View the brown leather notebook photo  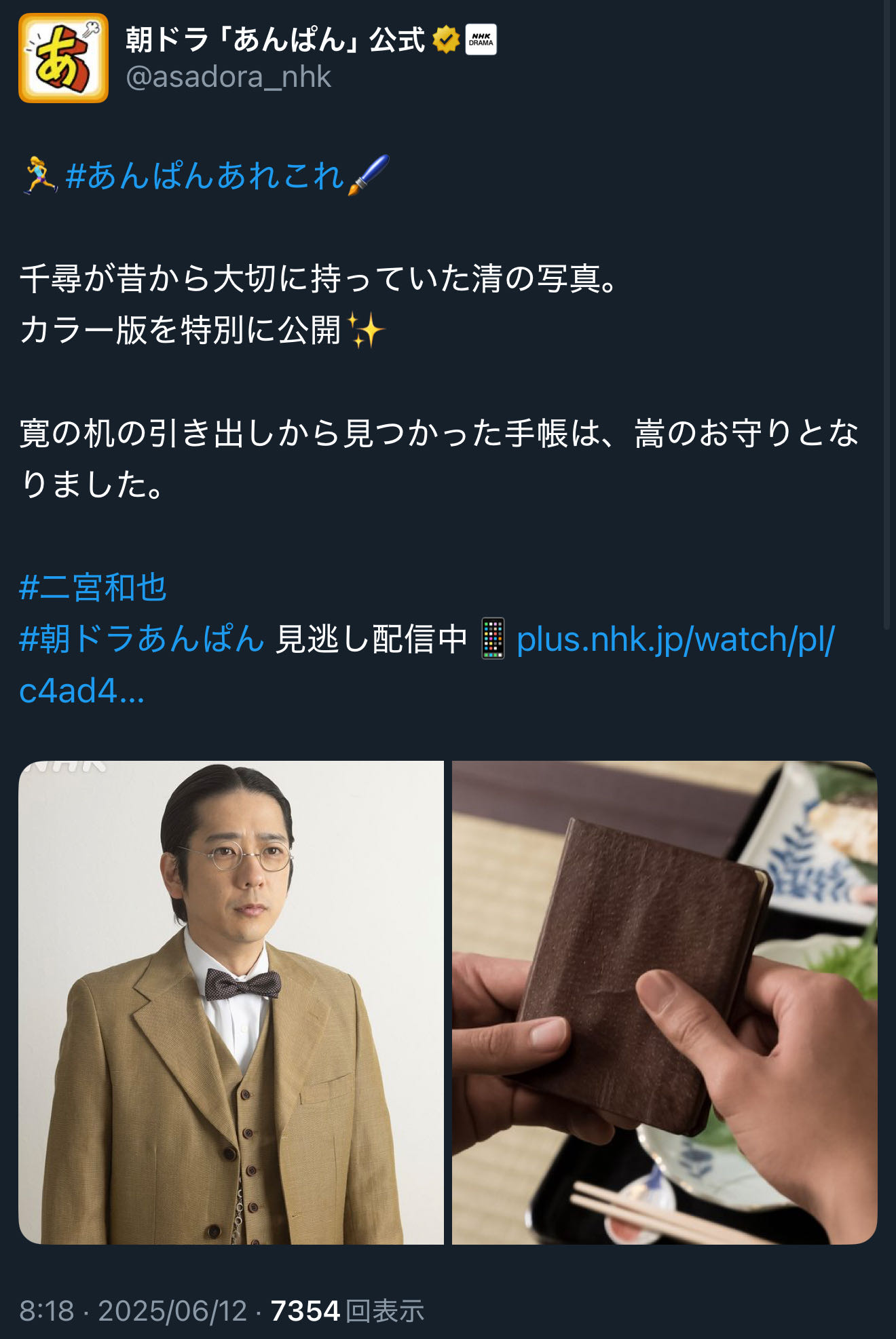[x=665, y=1002]
